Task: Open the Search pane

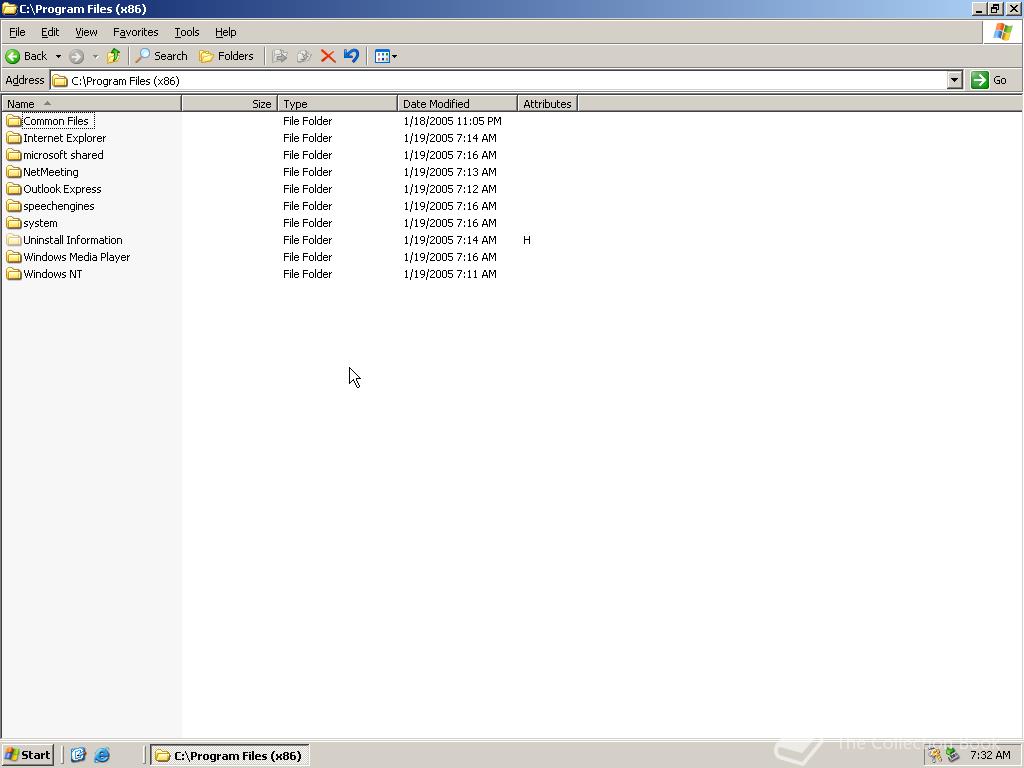Action: pos(161,56)
